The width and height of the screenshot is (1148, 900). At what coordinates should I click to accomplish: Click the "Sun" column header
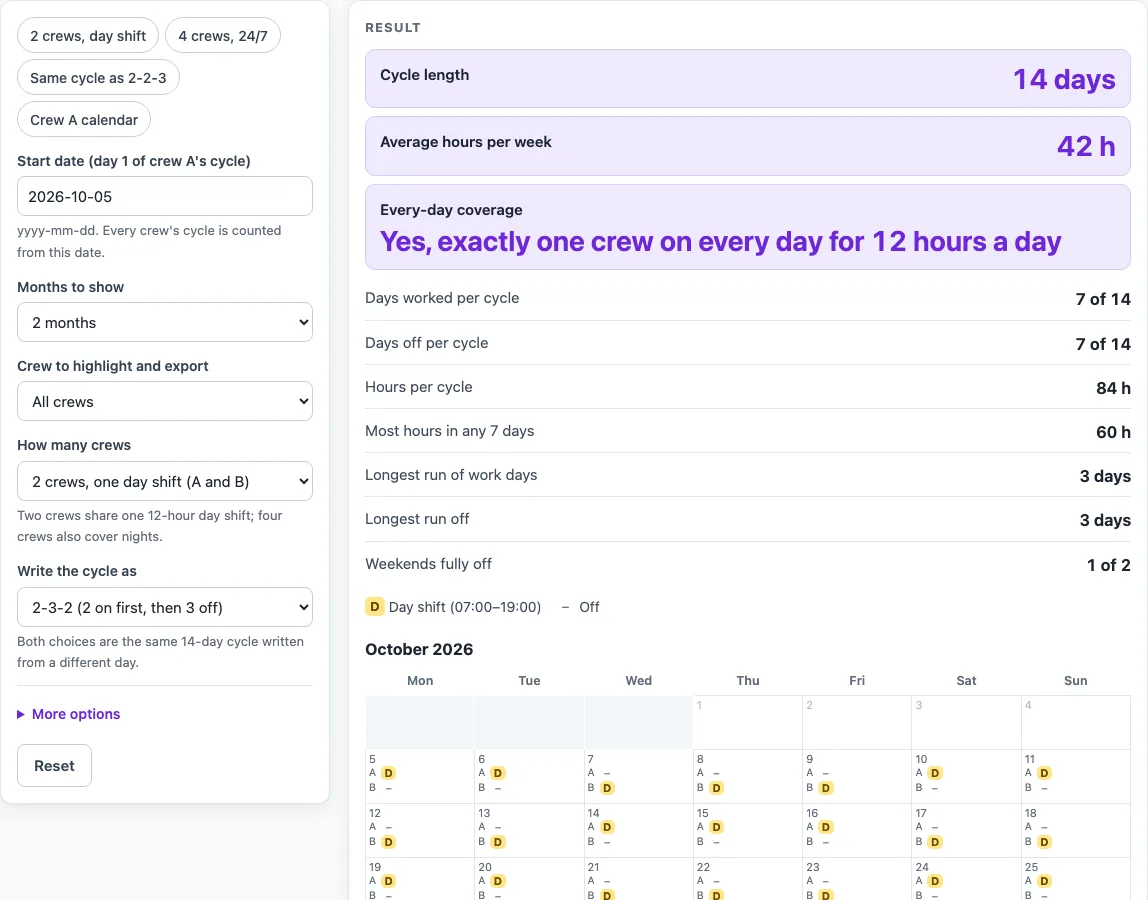click(x=1076, y=680)
